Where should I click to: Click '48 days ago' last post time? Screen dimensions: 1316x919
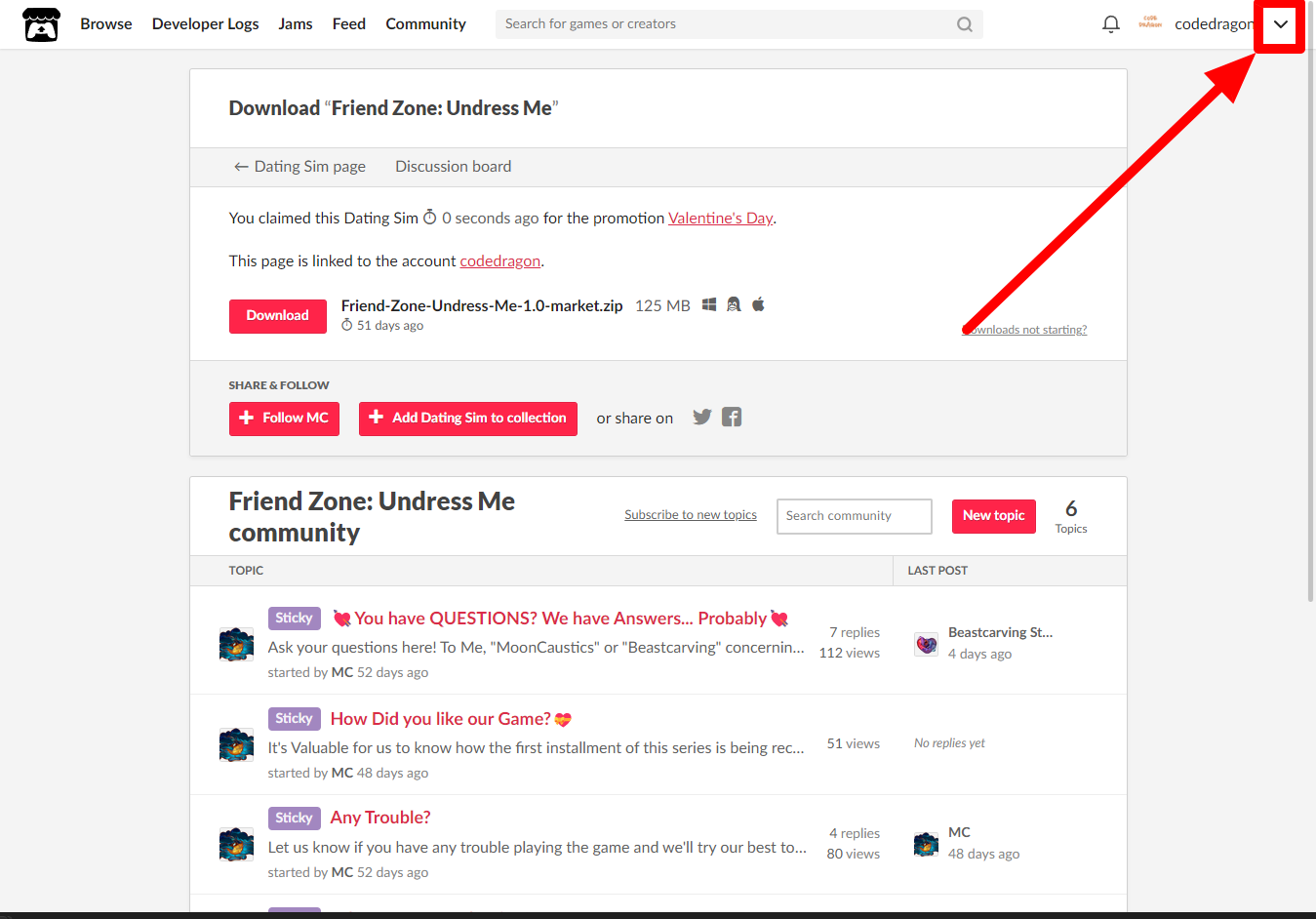pyautogui.click(x=983, y=854)
